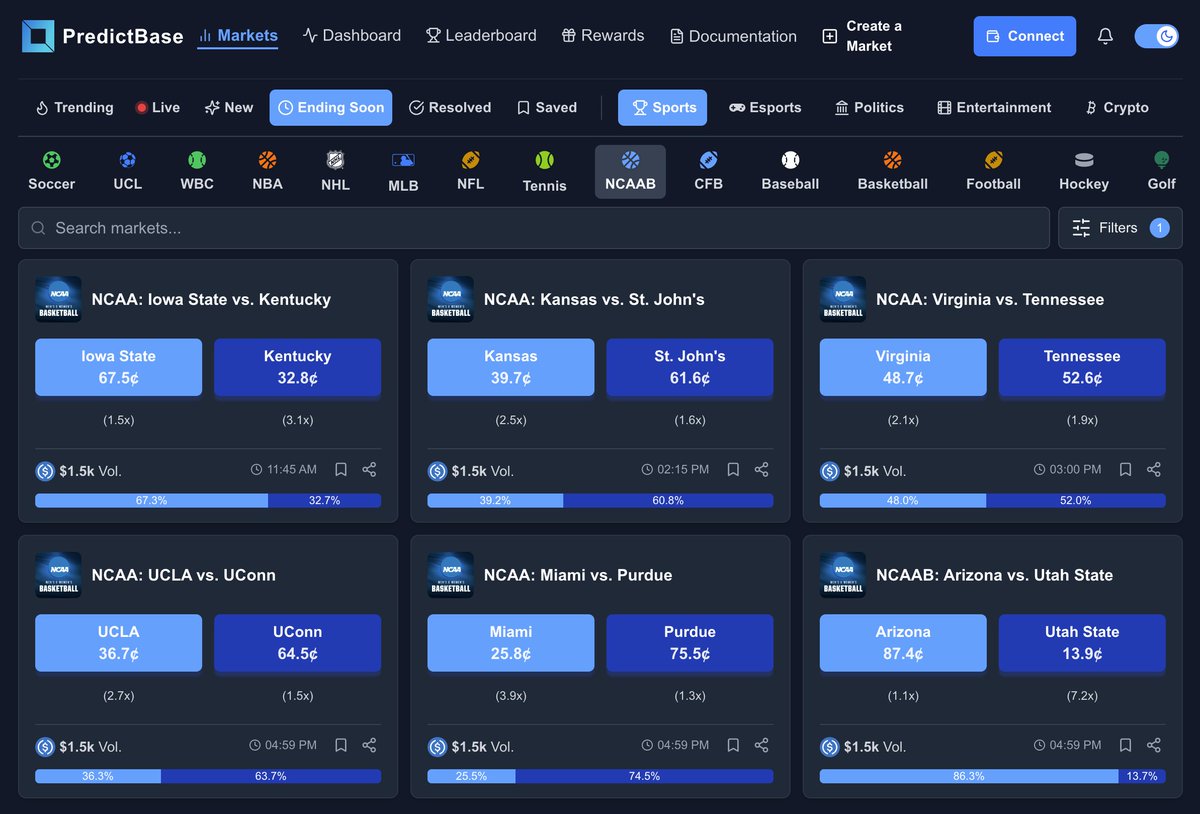Viewport: 1200px width, 814px height.
Task: Open the NCAA: UCLA vs. UConn market title
Action: click(x=183, y=575)
